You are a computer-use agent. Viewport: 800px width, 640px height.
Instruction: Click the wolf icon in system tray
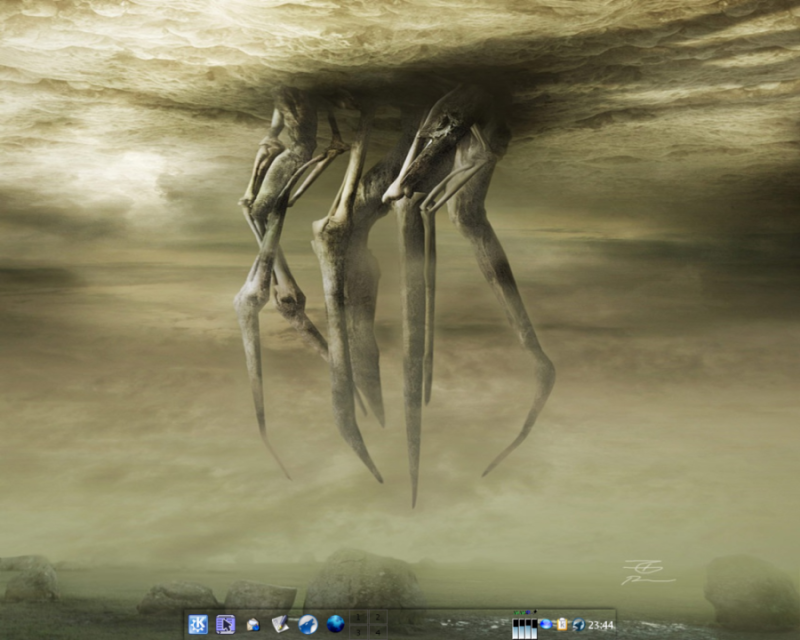pyautogui.click(x=579, y=625)
